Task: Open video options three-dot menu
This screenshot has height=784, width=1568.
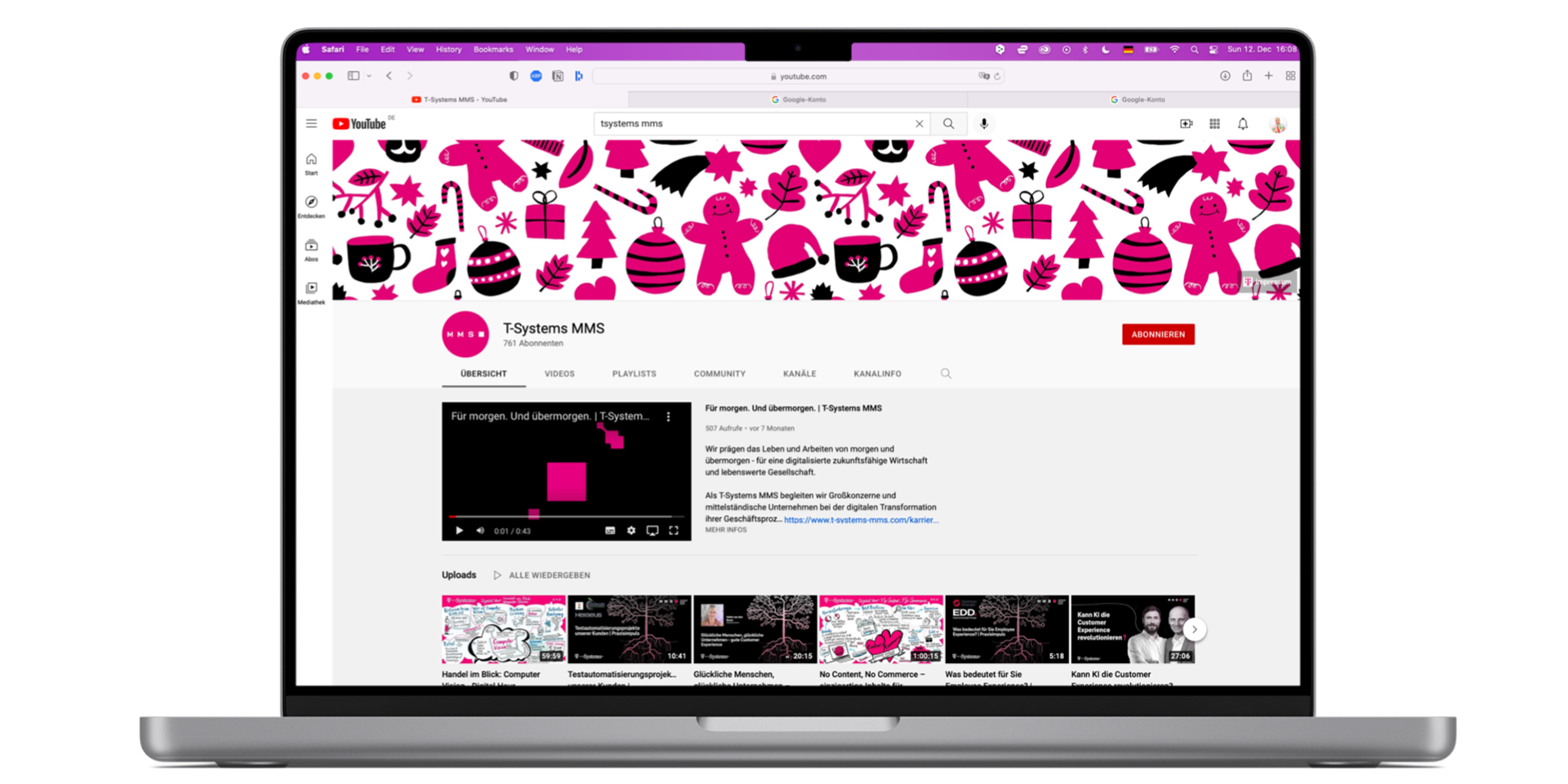Action: (x=669, y=416)
